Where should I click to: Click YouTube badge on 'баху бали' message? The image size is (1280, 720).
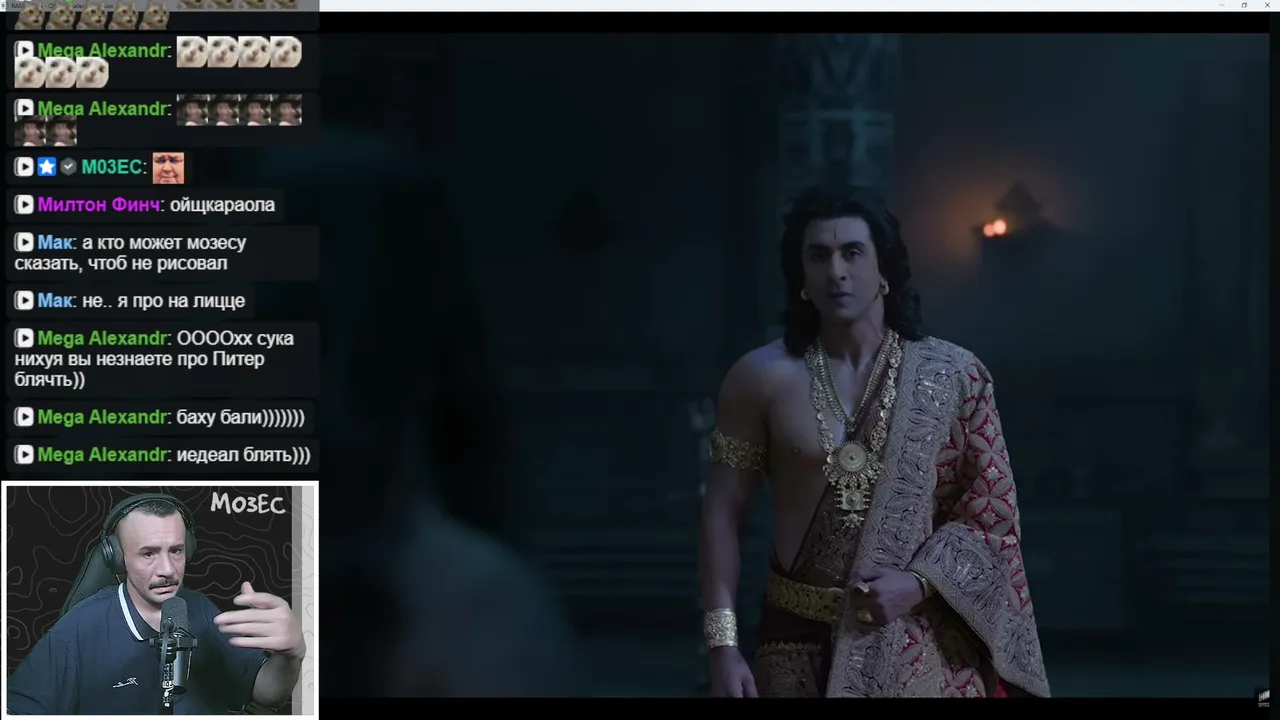(25, 417)
